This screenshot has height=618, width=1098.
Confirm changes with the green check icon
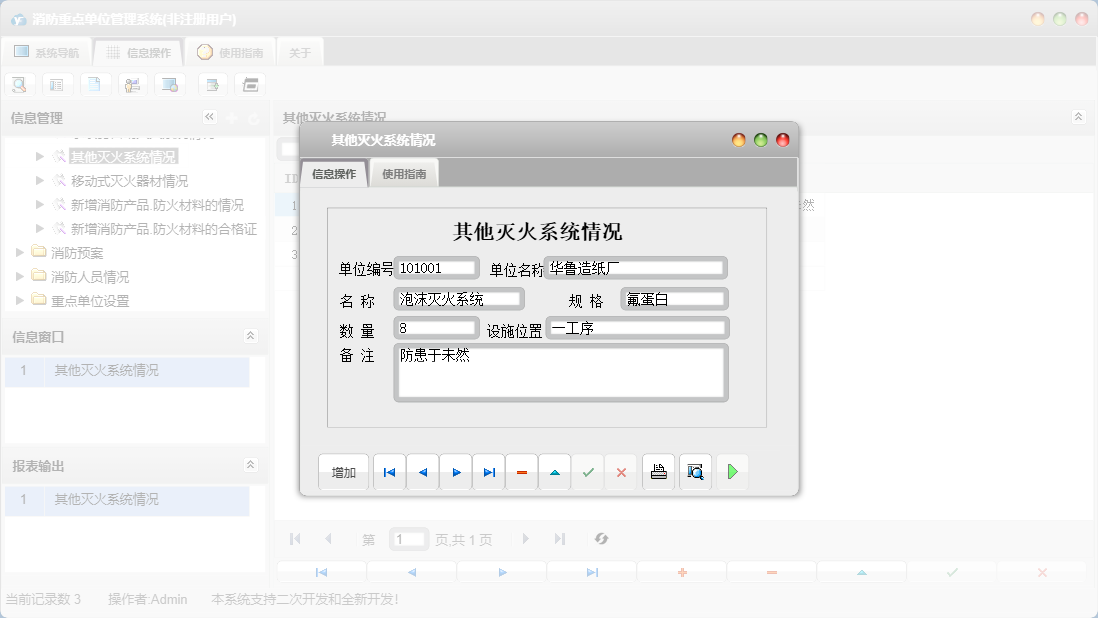click(x=588, y=471)
